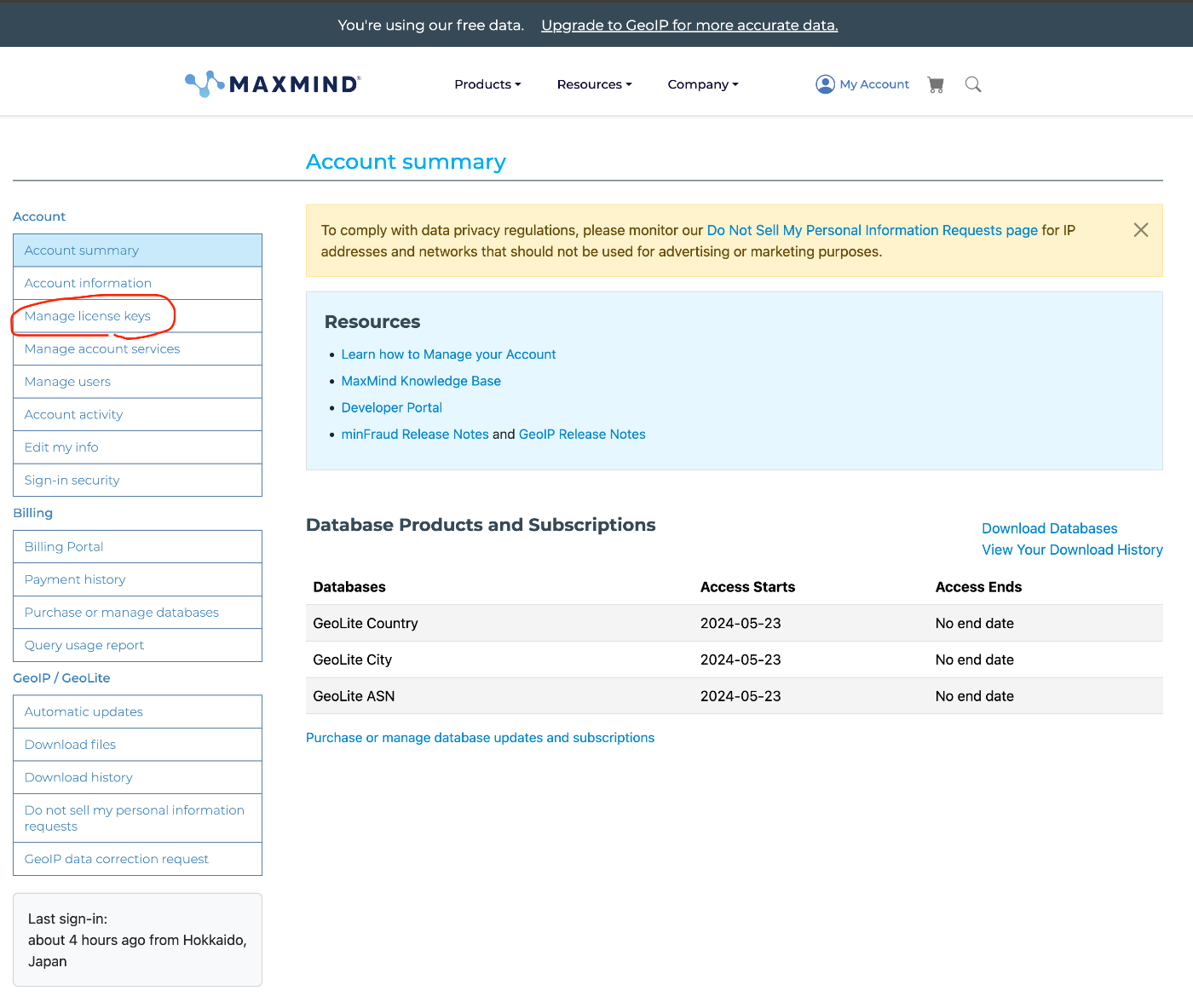
Task: Open Manage users in sidebar
Action: [137, 382]
